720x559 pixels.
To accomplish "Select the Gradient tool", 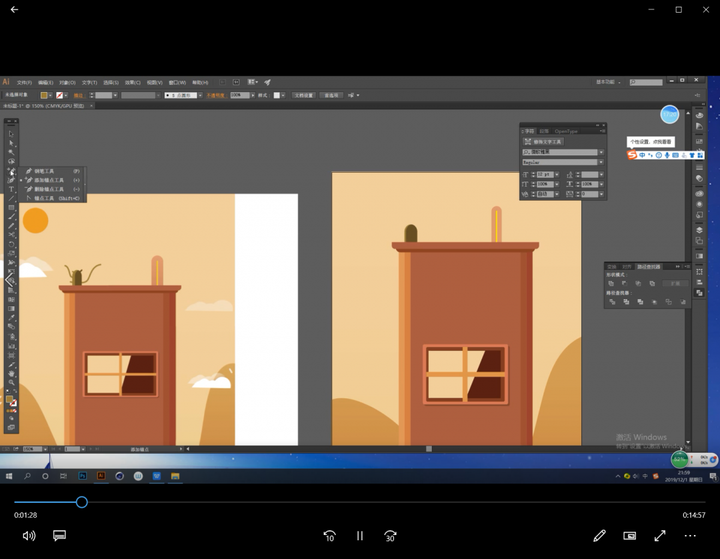I will pos(11,309).
